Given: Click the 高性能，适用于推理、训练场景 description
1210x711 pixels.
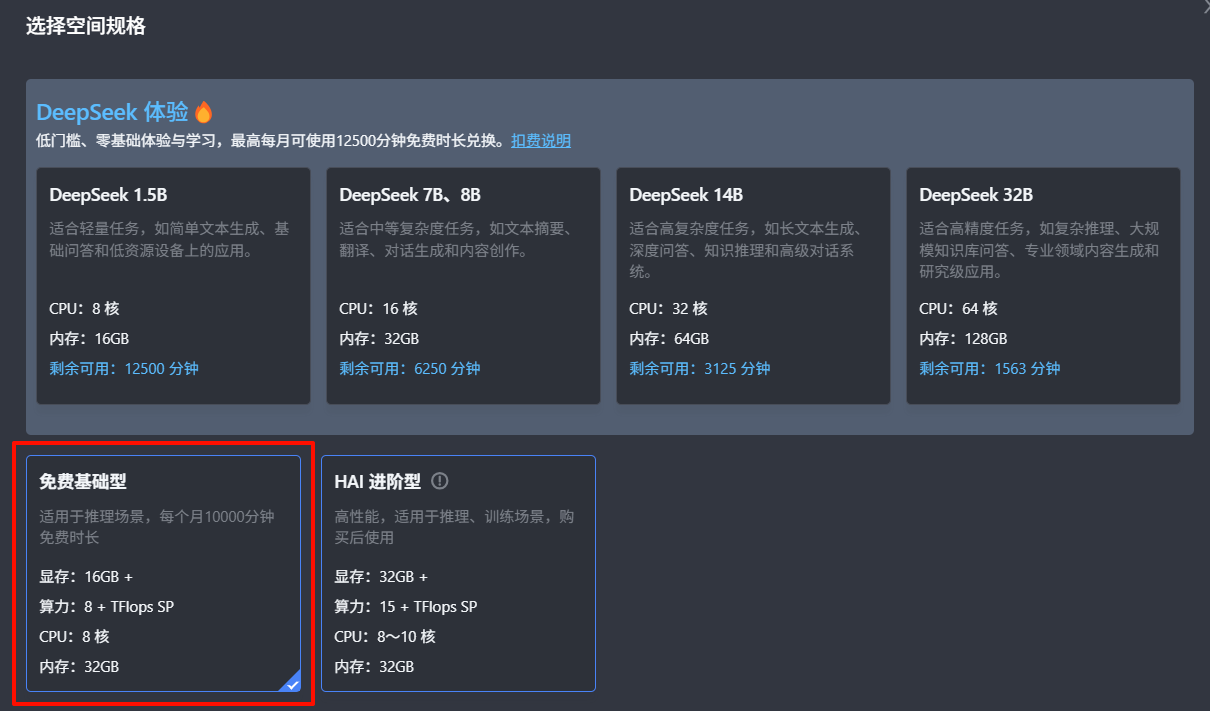Looking at the screenshot, I should point(455,527).
